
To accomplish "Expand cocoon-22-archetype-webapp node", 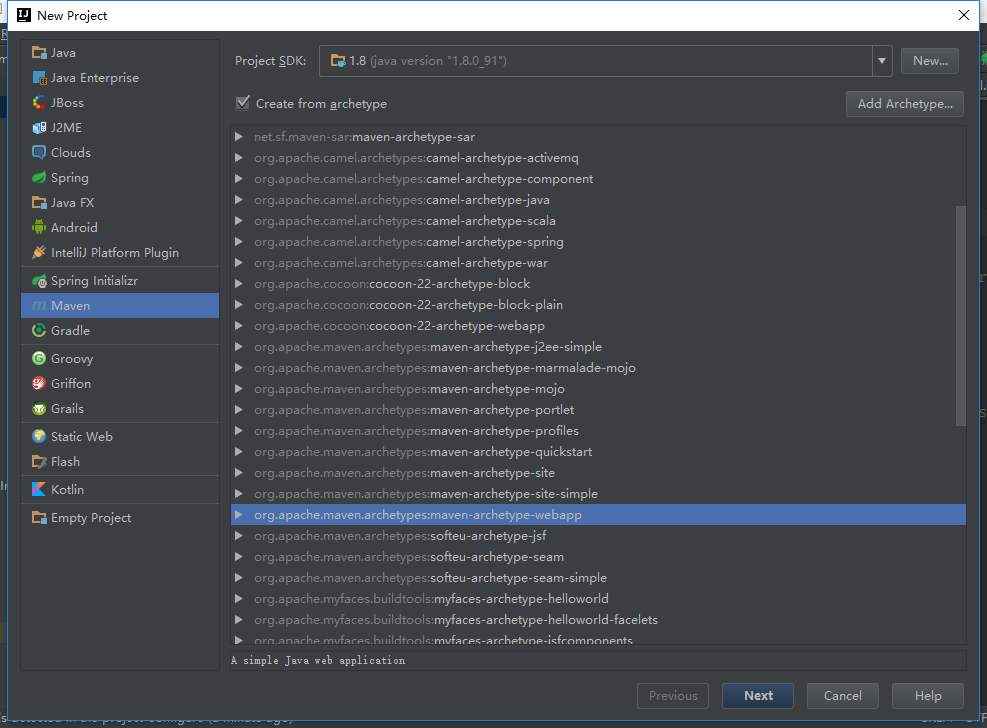I will pyautogui.click(x=239, y=326).
